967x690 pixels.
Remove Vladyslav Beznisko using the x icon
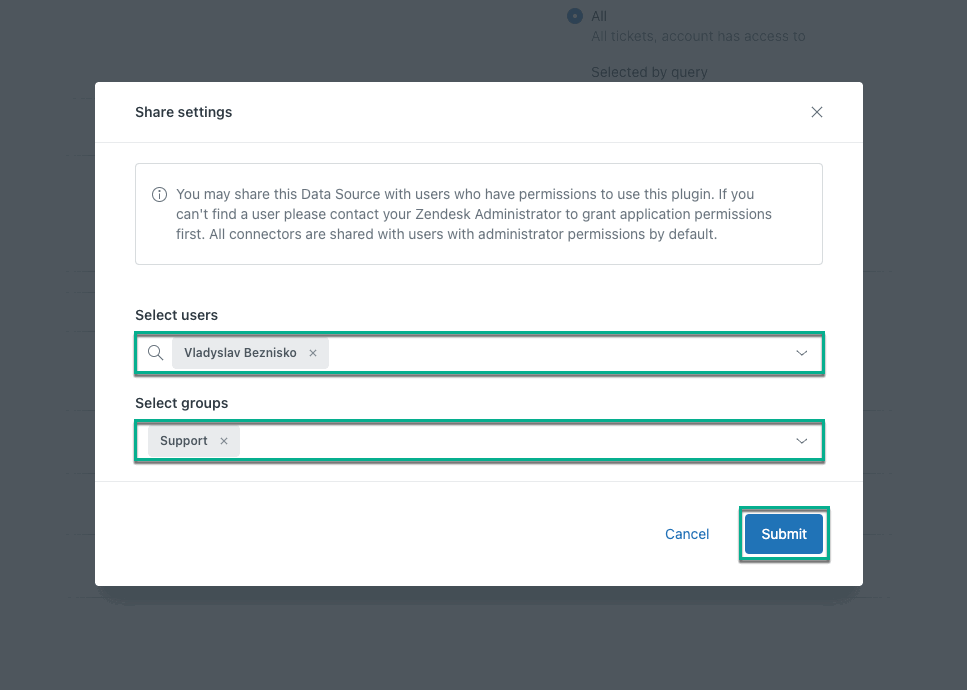[313, 352]
